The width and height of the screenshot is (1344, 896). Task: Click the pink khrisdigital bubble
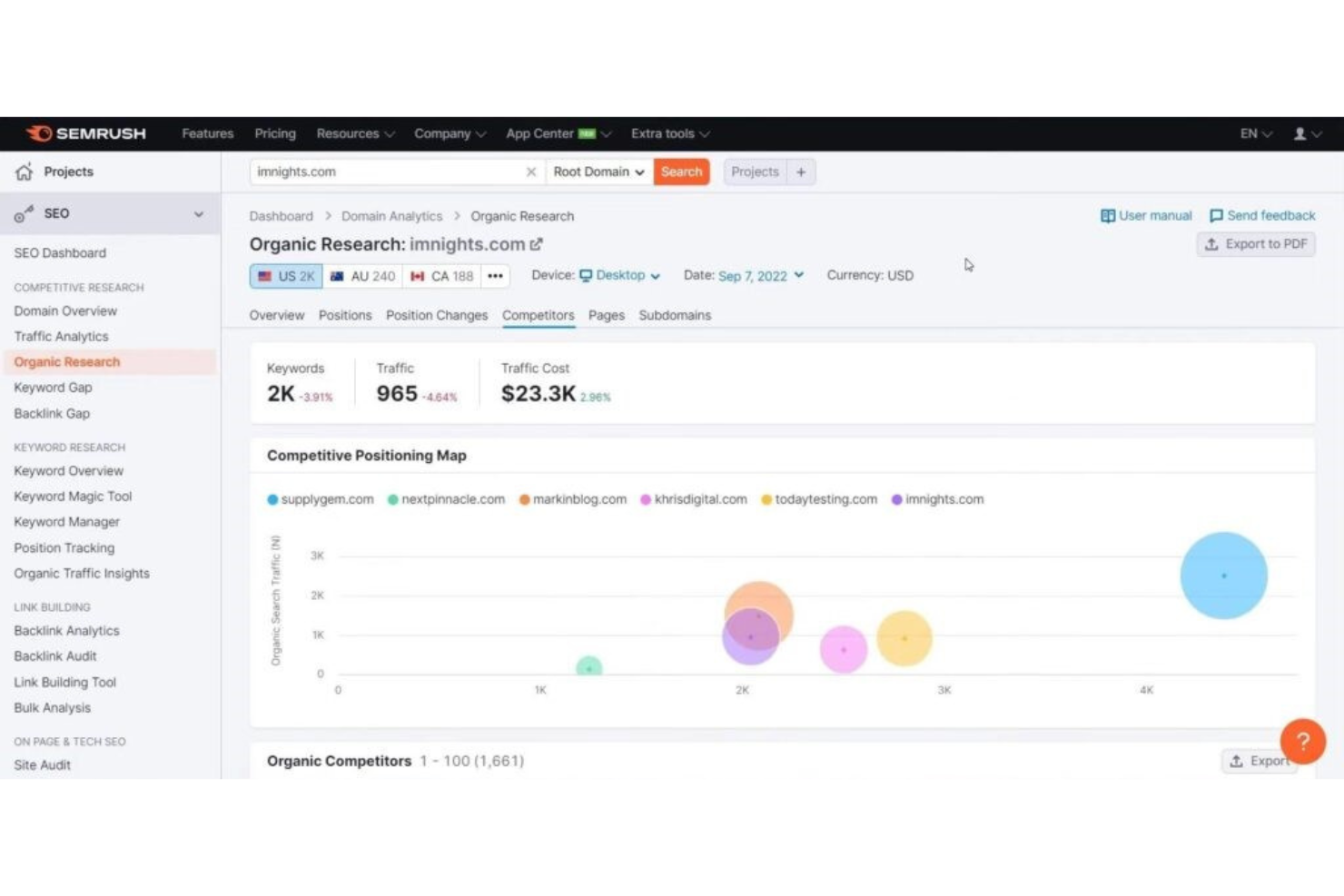click(x=844, y=649)
